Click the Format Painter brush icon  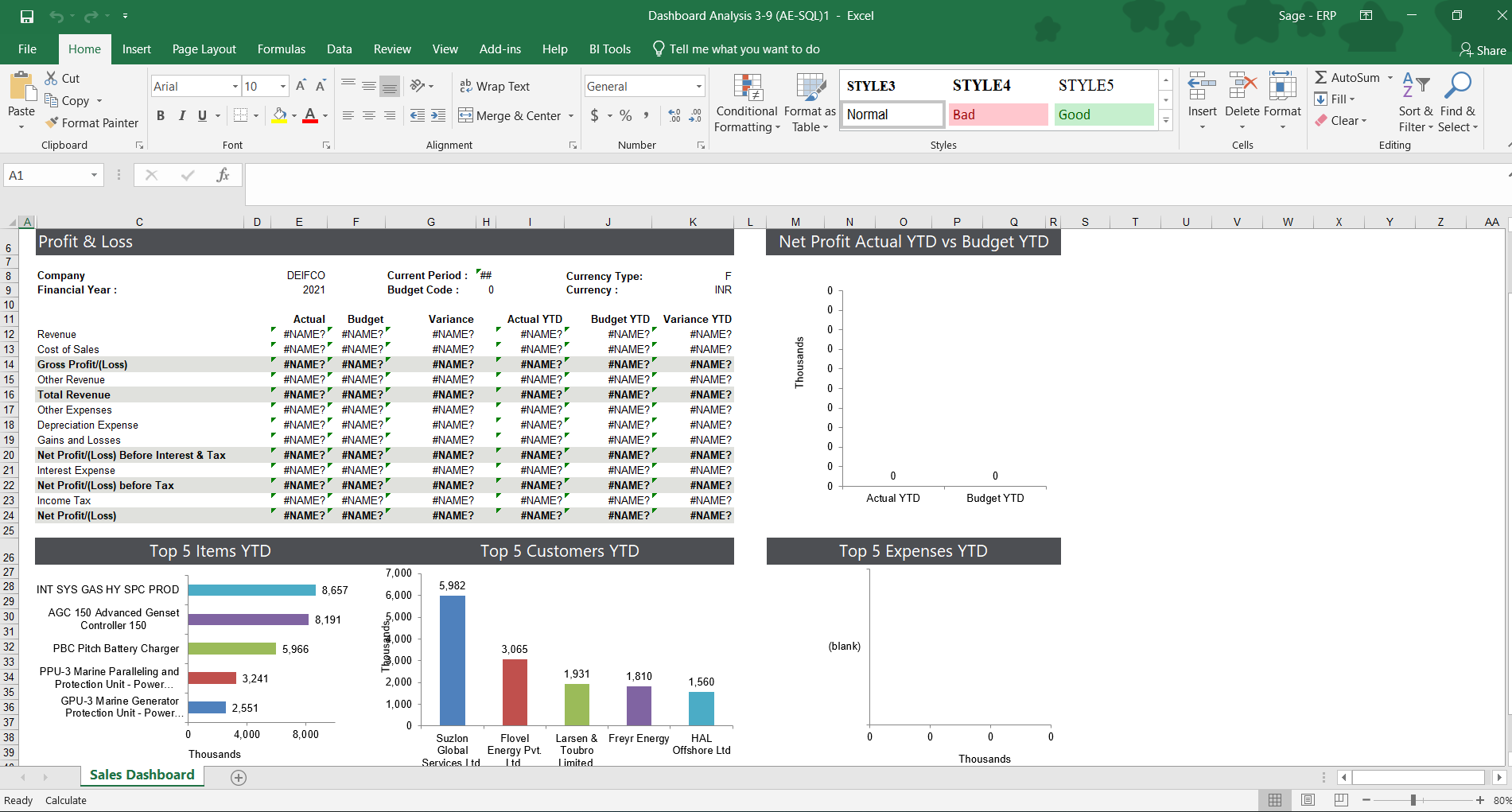(52, 122)
